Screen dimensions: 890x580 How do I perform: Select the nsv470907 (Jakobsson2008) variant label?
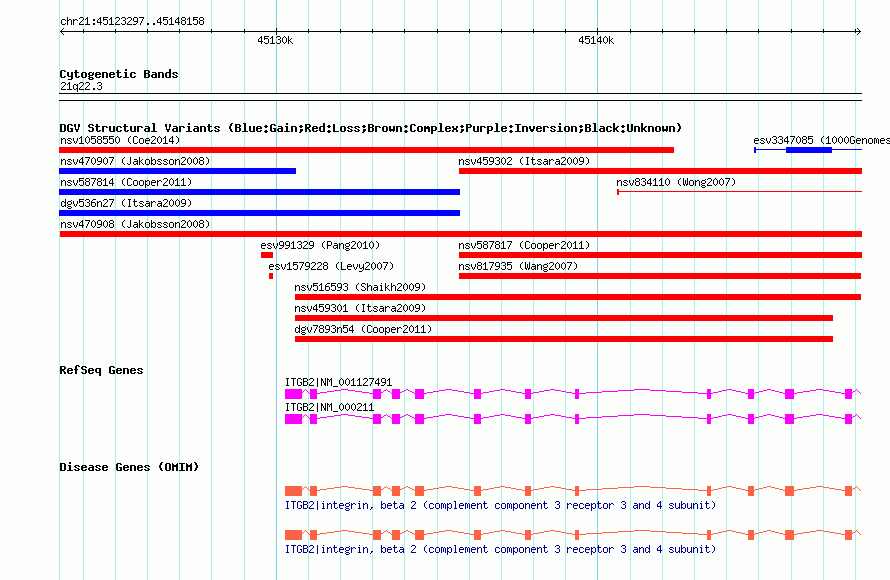(x=135, y=161)
